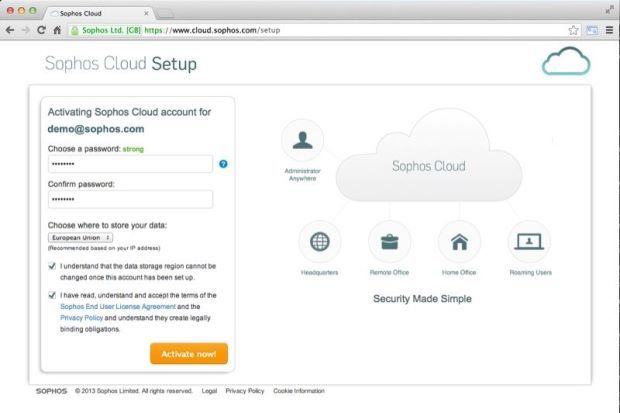Click the browser forward arrow
The image size is (620, 413).
25,30
